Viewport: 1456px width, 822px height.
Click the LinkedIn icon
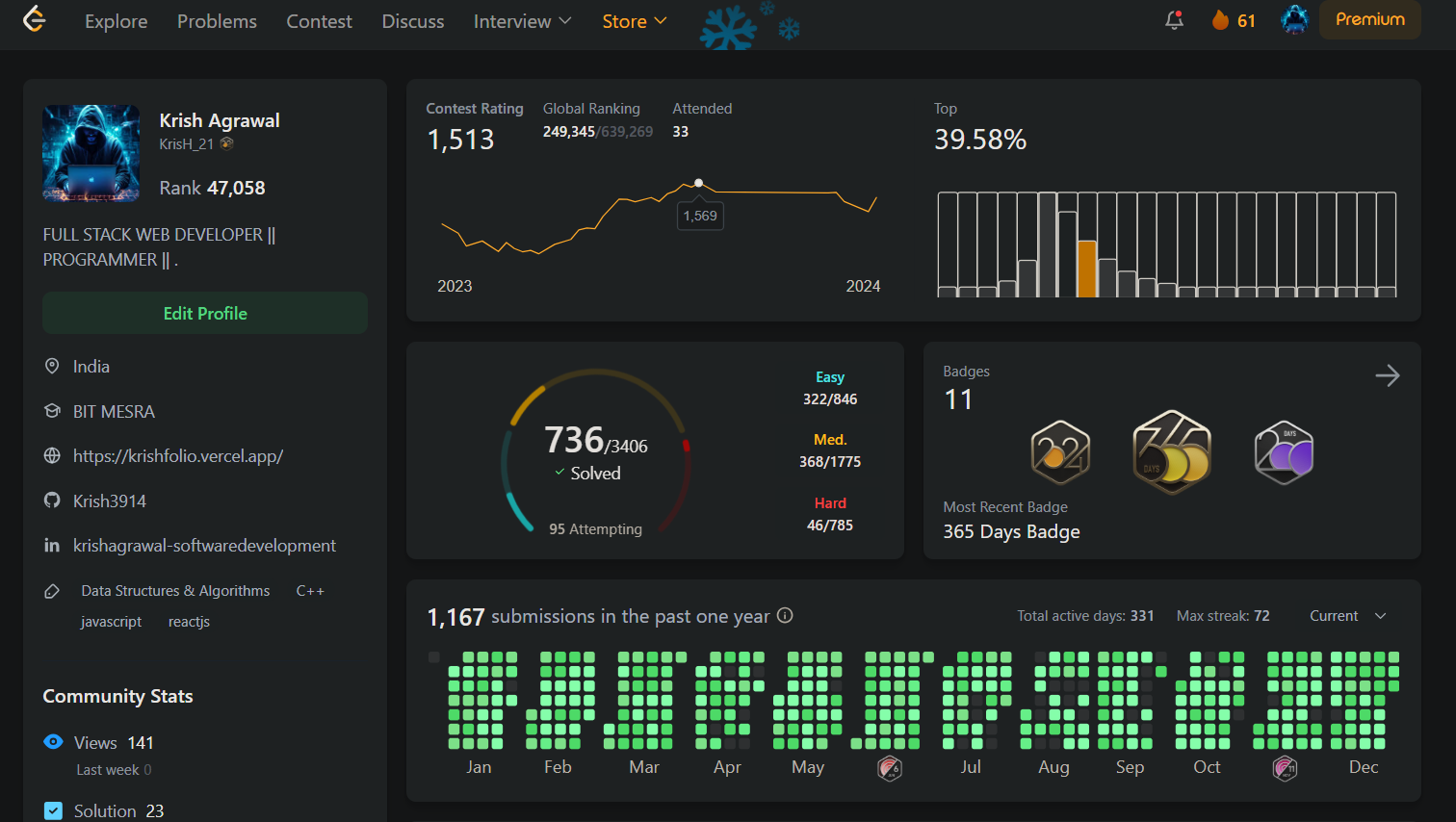tap(52, 546)
